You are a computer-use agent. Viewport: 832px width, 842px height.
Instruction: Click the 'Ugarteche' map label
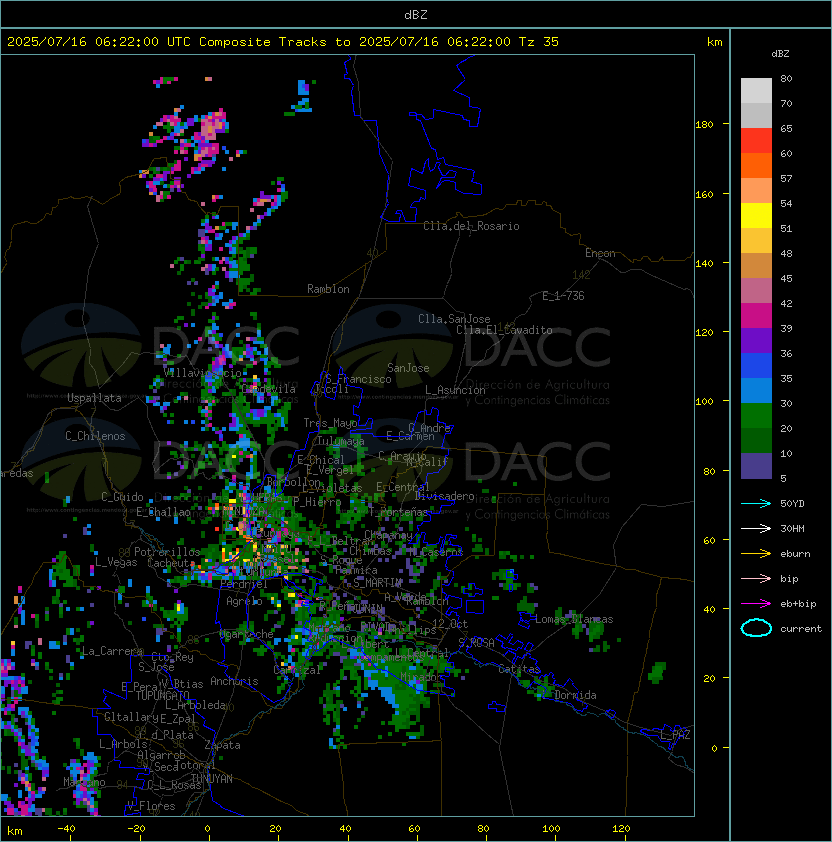coord(247,634)
